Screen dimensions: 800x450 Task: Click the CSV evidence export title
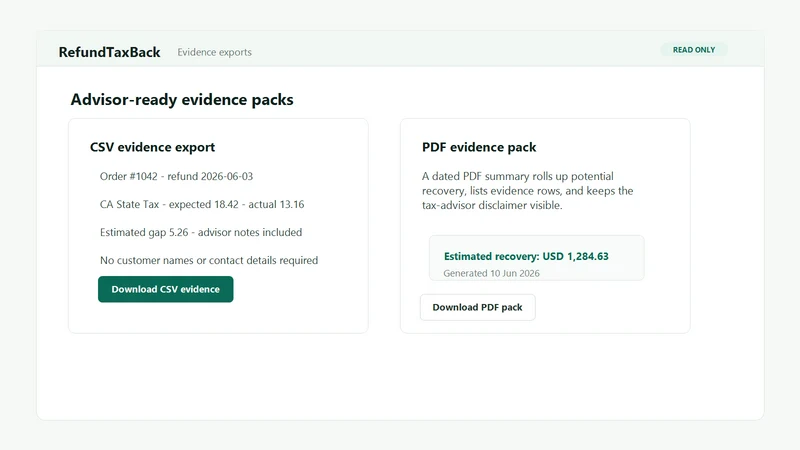[x=153, y=147]
